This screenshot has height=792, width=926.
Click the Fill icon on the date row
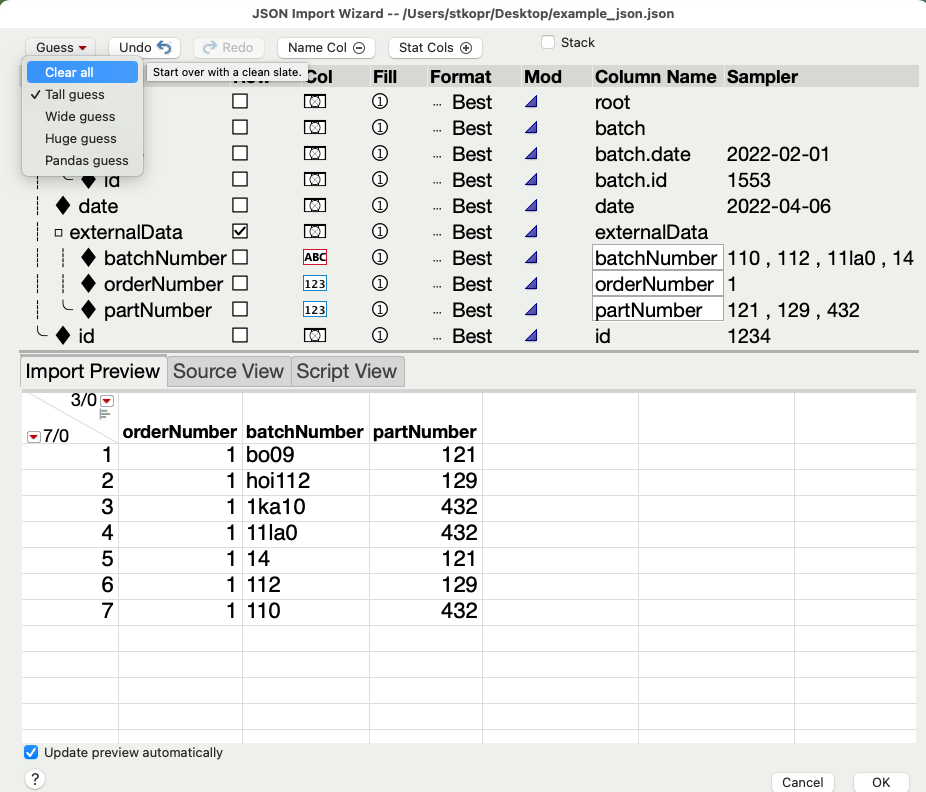click(381, 206)
